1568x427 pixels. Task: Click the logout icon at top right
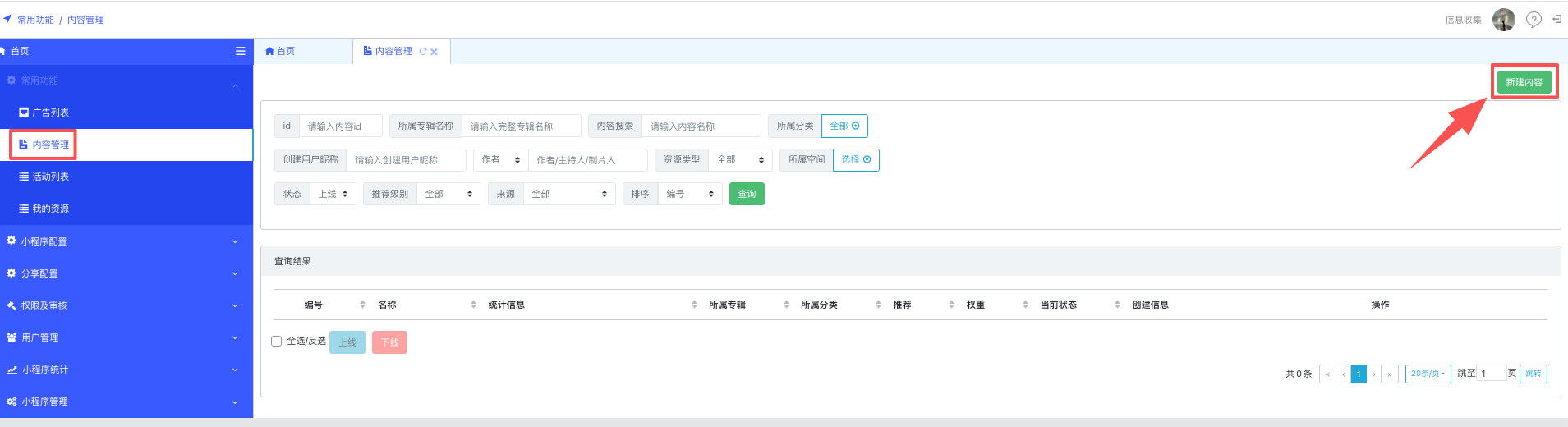(x=1557, y=19)
